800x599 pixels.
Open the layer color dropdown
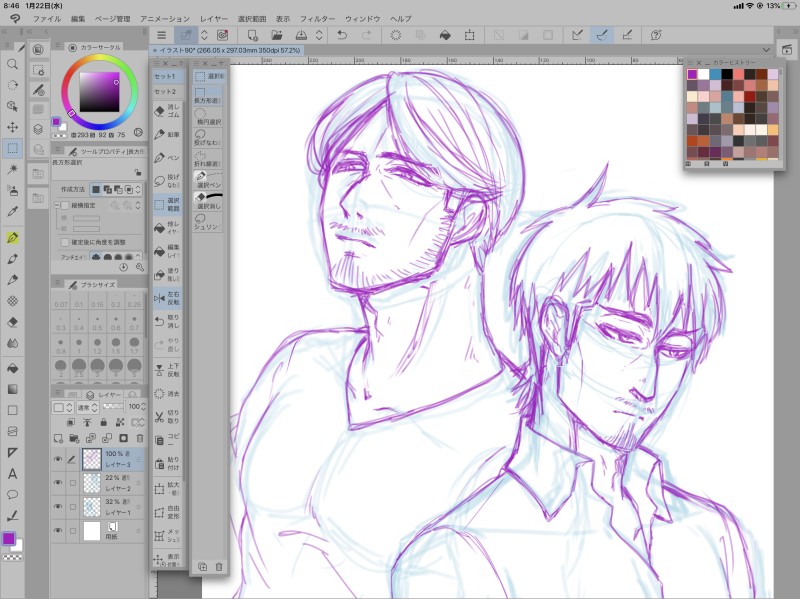click(63, 407)
